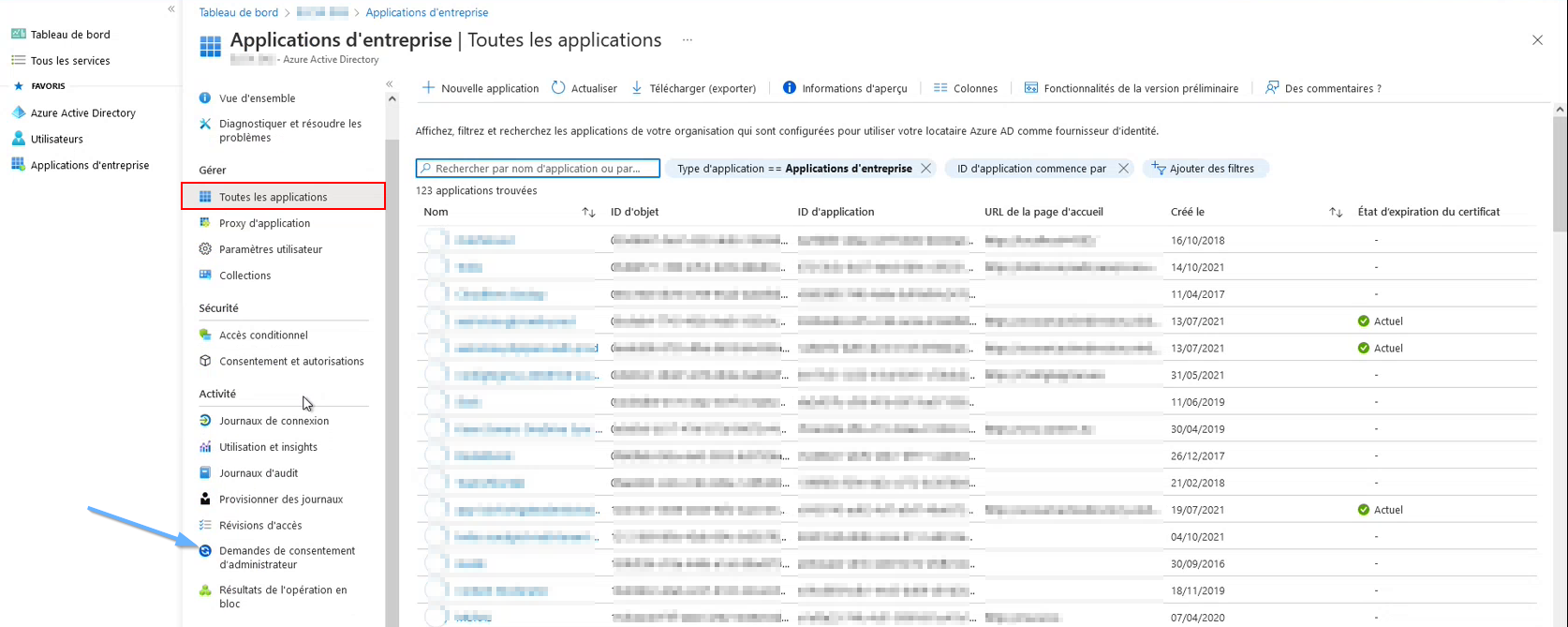Screen dimensions: 1568x627
Task: Refresh list with Actualiser icon
Action: tap(558, 88)
